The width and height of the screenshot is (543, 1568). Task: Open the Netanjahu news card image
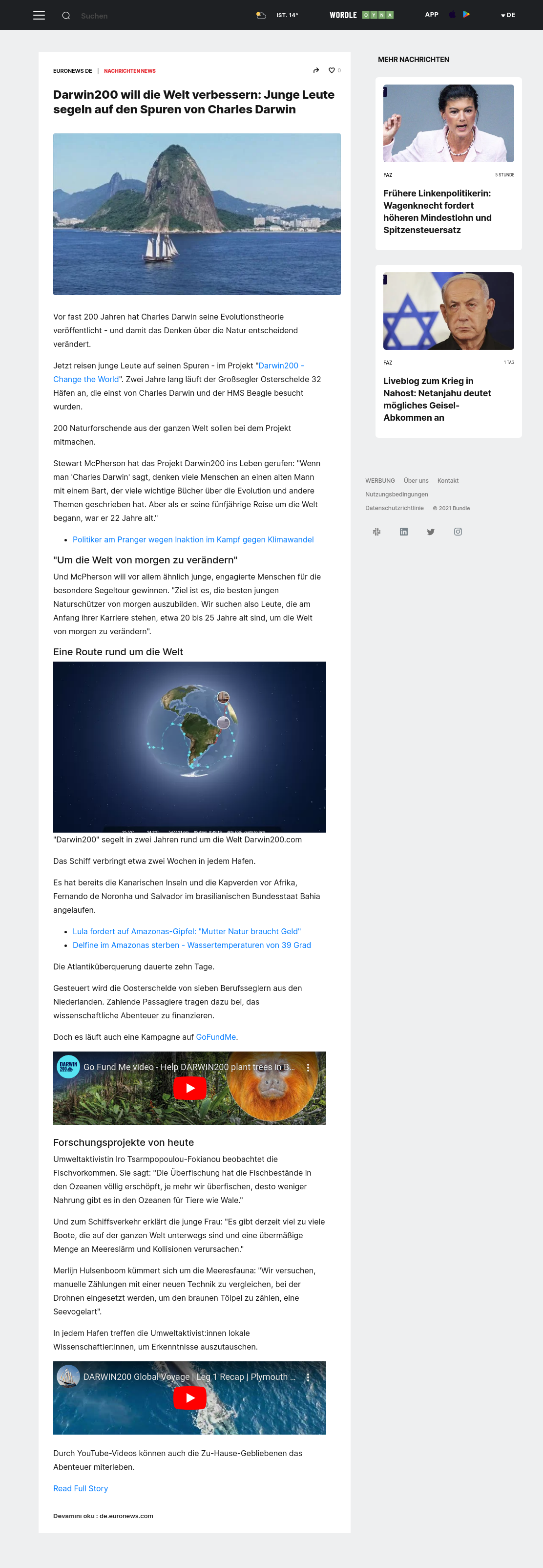coord(449,311)
